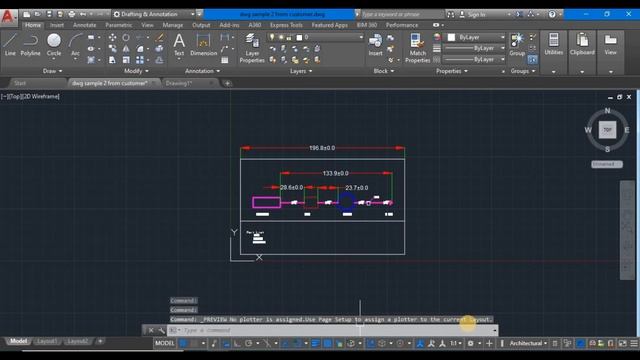Click the Dimension tool
The image size is (640, 360).
[x=203, y=45]
